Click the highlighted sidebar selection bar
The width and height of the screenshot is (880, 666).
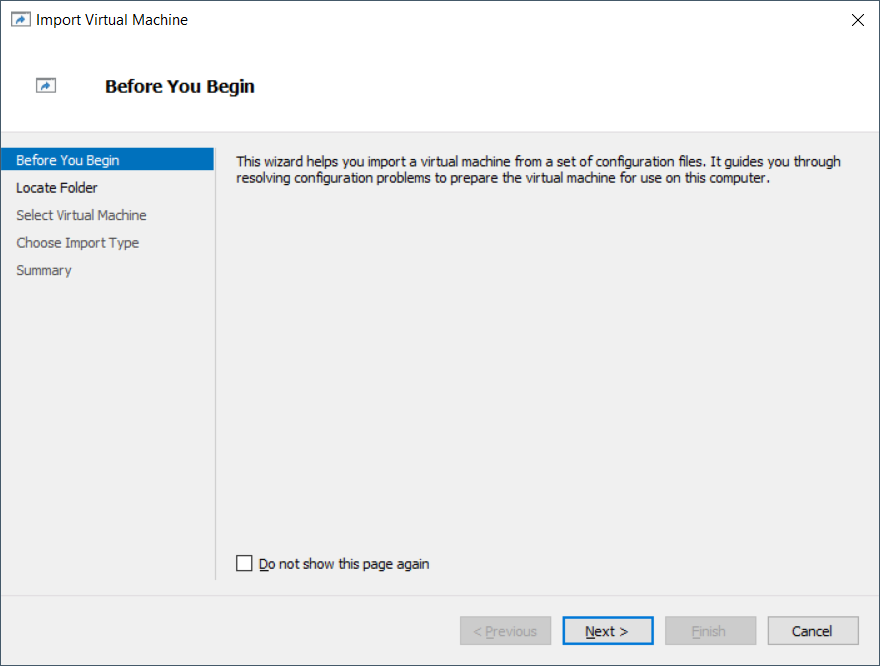107,159
